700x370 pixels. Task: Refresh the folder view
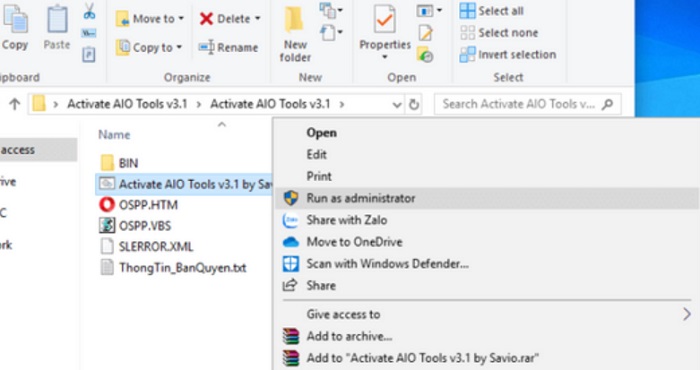tap(414, 104)
